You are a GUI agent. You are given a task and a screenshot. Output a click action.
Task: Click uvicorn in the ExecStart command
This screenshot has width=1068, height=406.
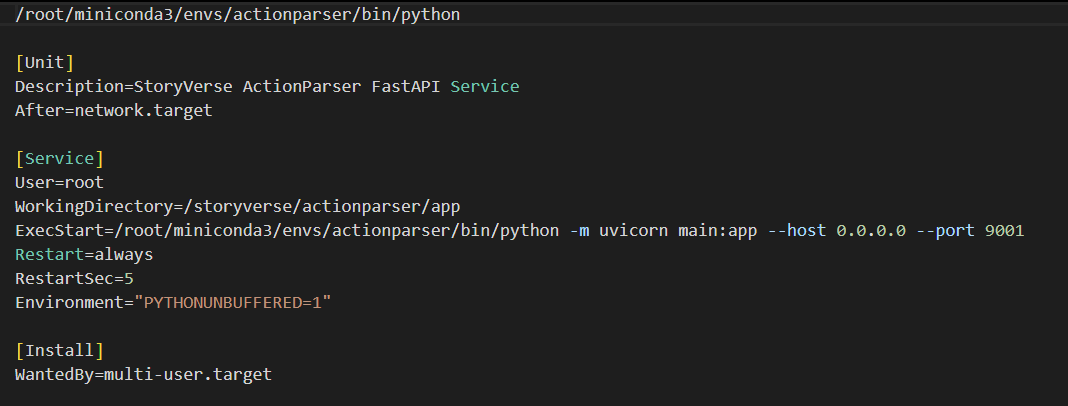[x=633, y=230]
